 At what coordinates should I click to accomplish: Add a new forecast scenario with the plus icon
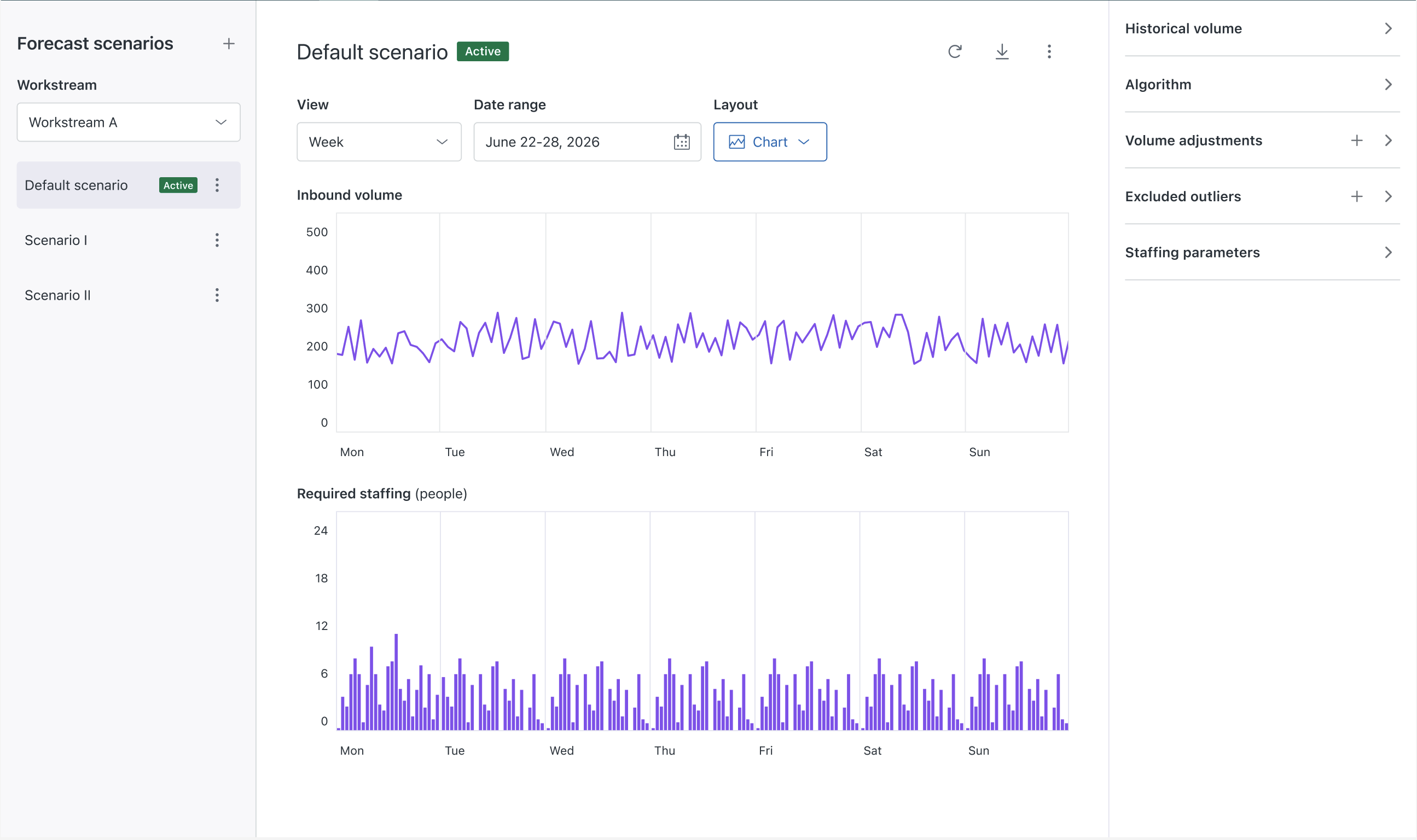[229, 44]
